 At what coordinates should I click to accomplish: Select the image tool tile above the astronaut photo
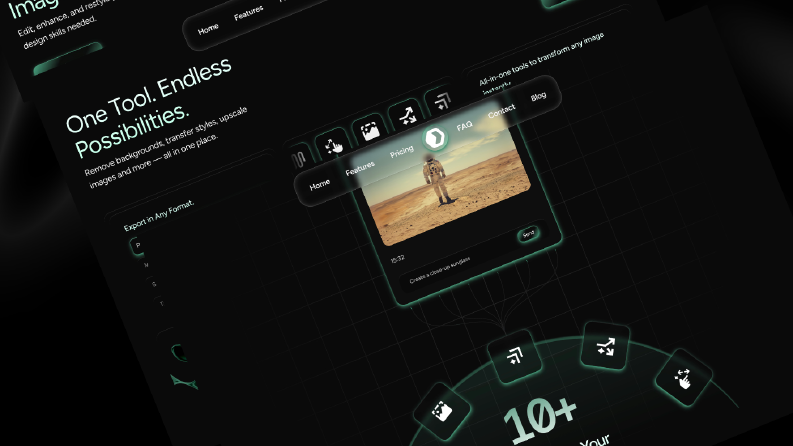pos(369,130)
